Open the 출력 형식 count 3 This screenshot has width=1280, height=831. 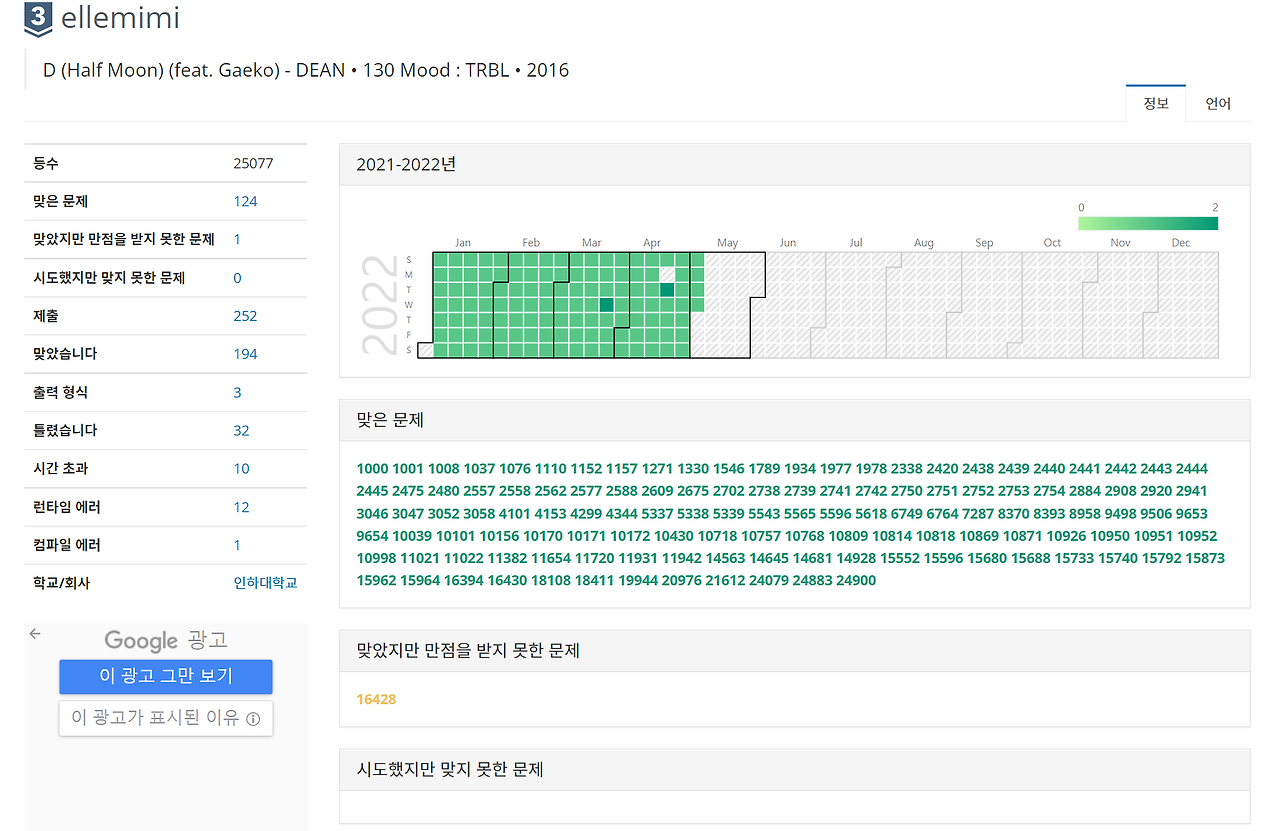point(237,392)
